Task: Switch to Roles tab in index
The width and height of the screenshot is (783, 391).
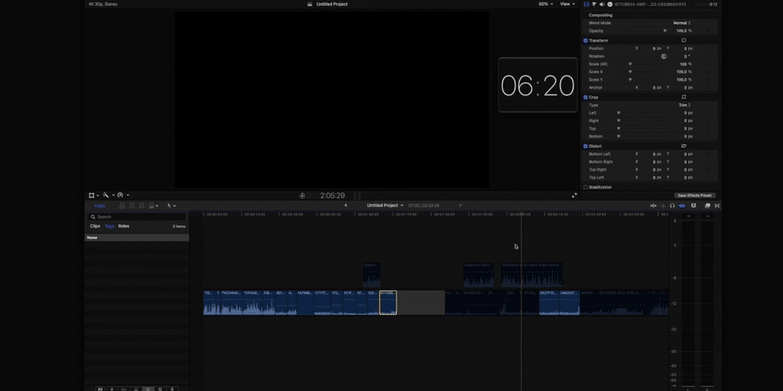Action: 124,226
